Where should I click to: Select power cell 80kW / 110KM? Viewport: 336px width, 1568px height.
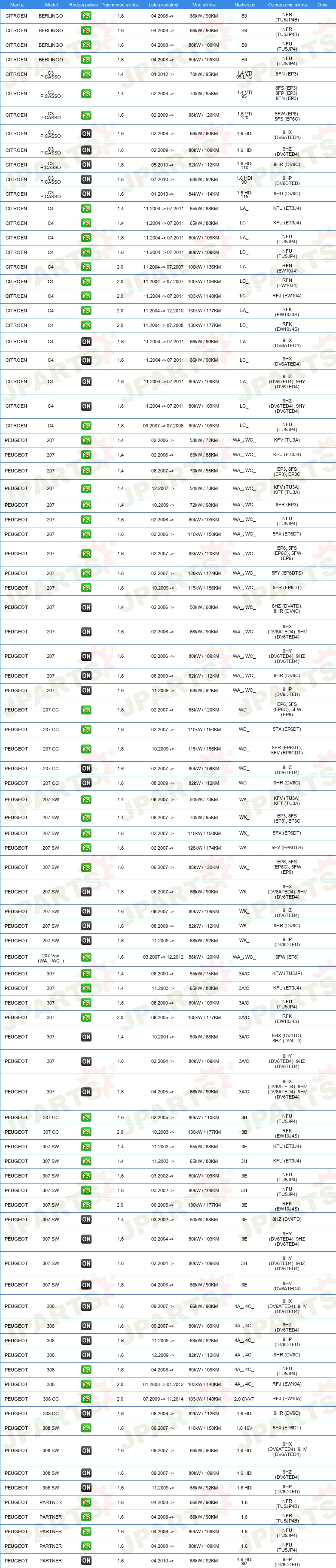coord(204,1118)
